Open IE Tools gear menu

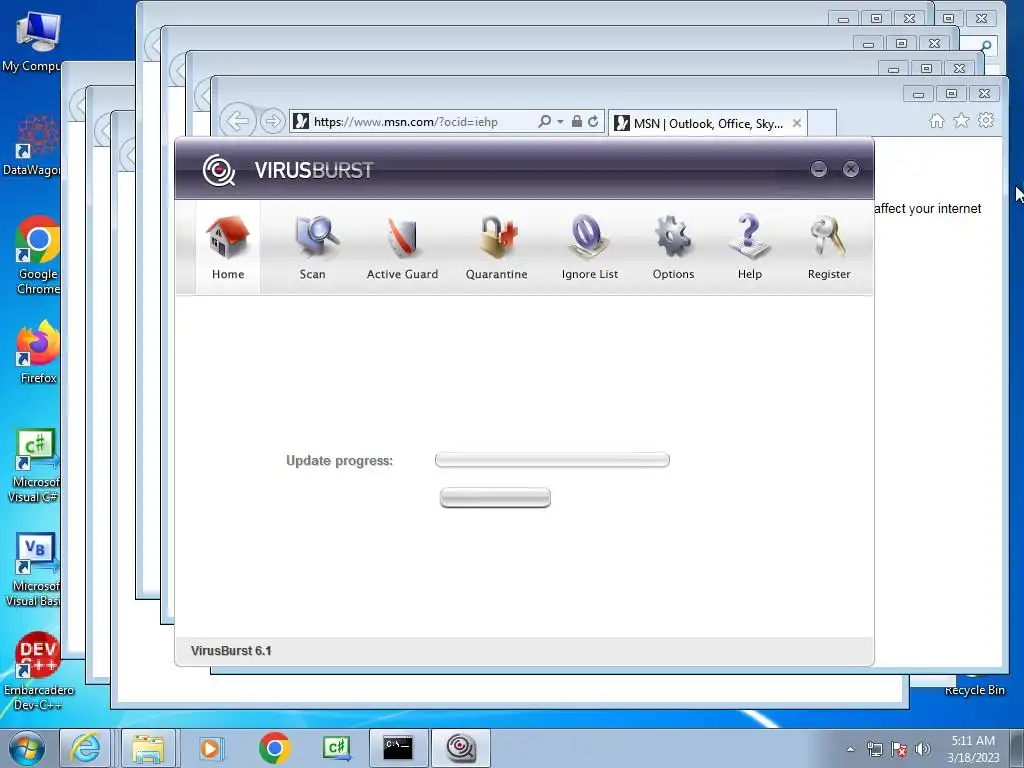point(986,120)
